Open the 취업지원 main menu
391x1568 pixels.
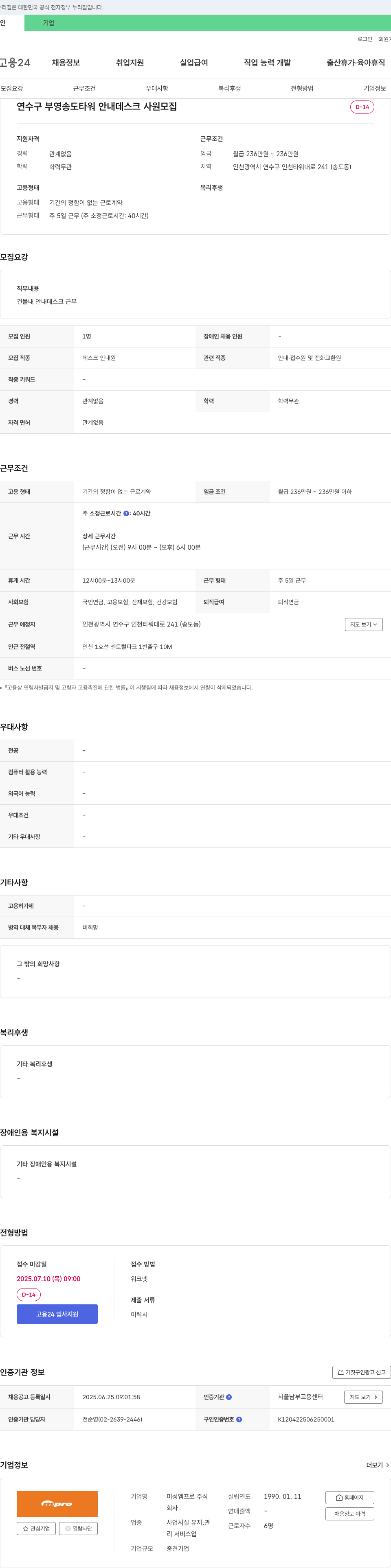pos(130,63)
